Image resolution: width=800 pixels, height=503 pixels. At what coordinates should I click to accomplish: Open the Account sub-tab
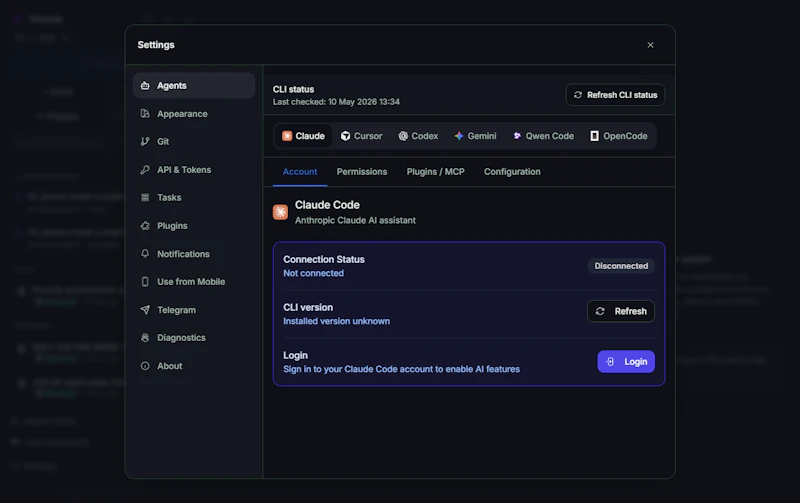pos(300,172)
